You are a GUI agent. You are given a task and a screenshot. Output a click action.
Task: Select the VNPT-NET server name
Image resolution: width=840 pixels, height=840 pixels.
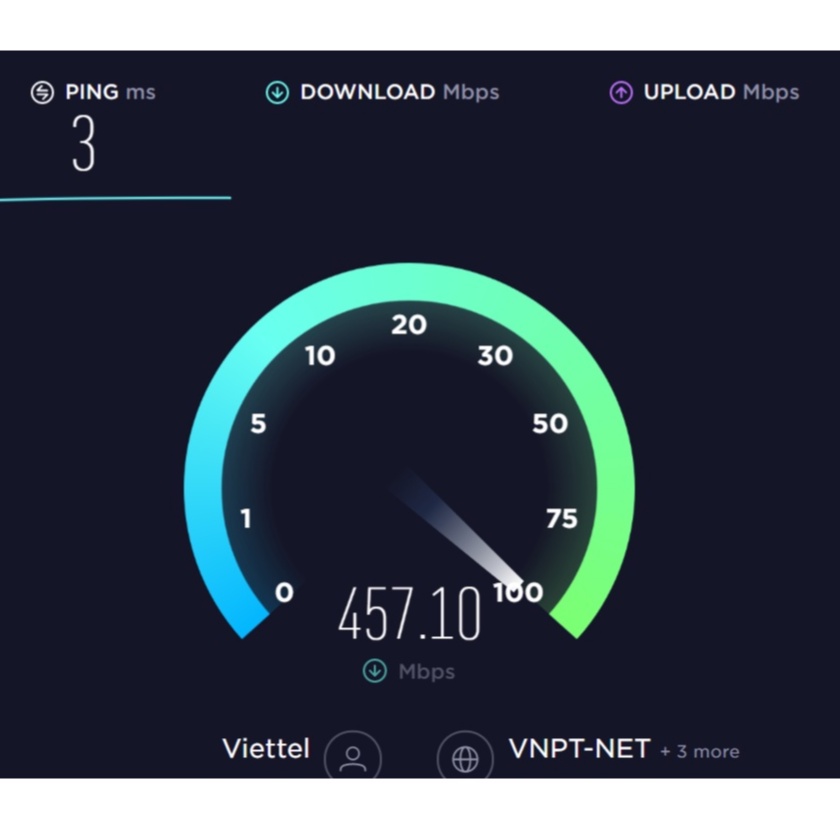coord(580,748)
